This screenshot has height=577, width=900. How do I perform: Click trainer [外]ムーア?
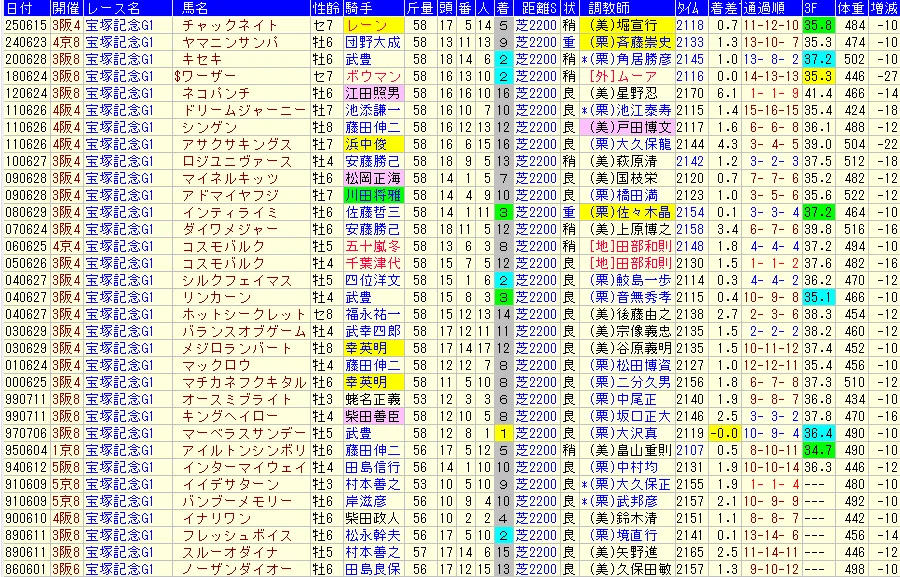(623, 76)
